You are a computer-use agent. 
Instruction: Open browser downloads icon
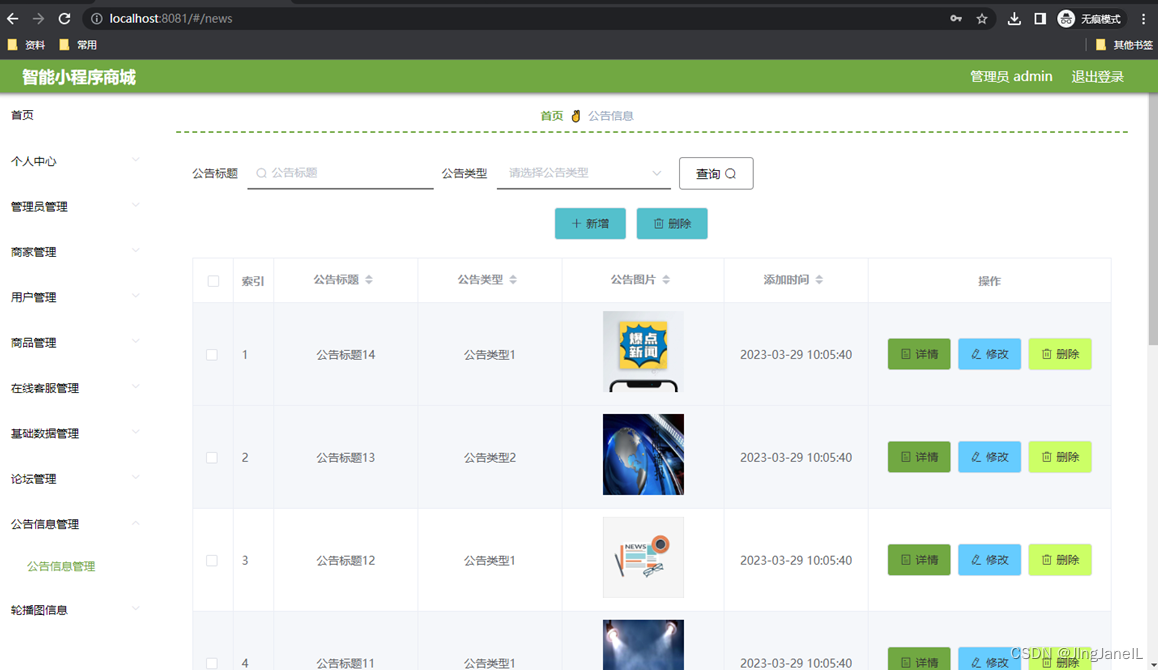(x=1014, y=18)
